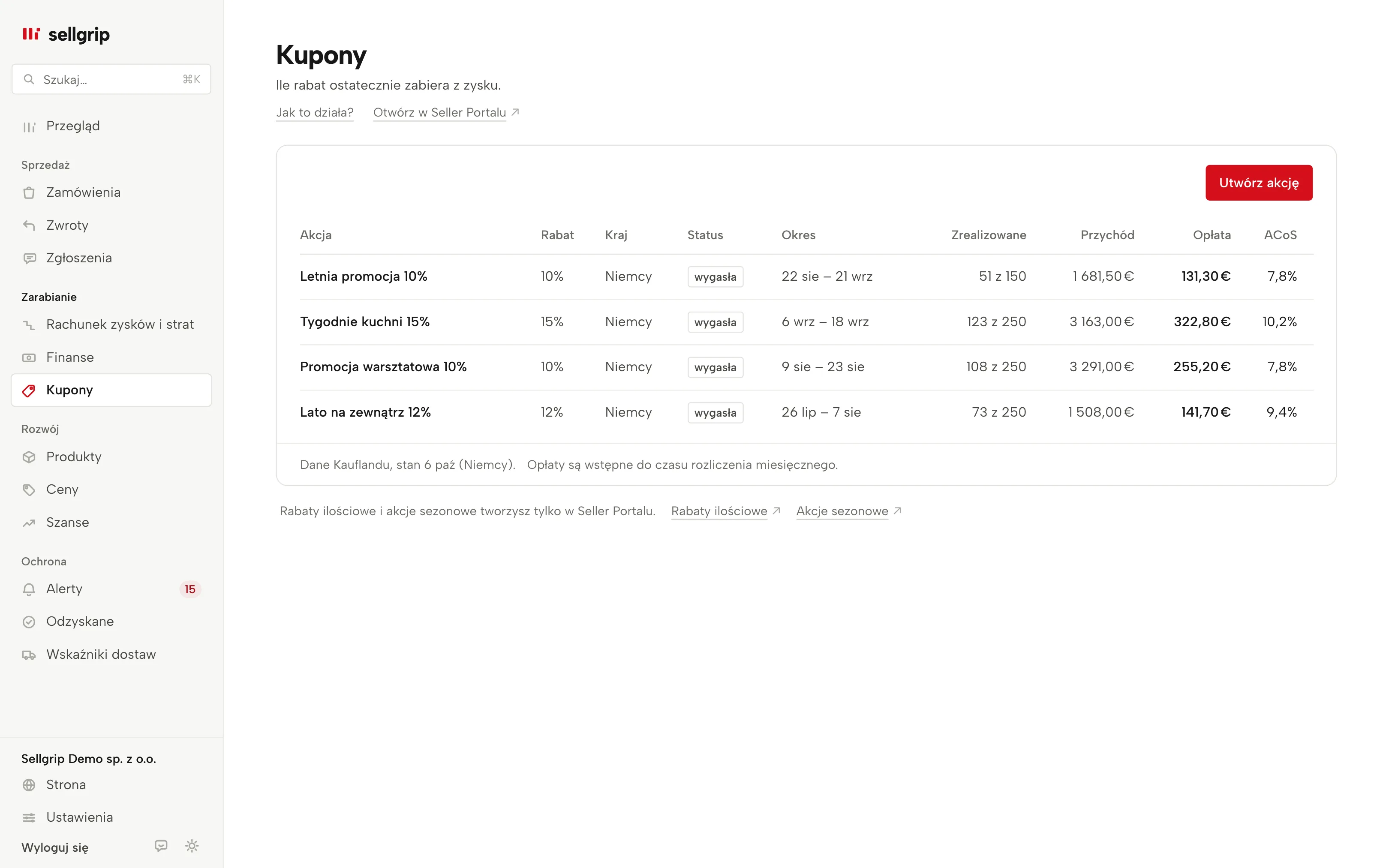Click the Sellgrip Demo sp. z o.o. label
Viewport: 1389px width, 868px height.
pos(88,759)
